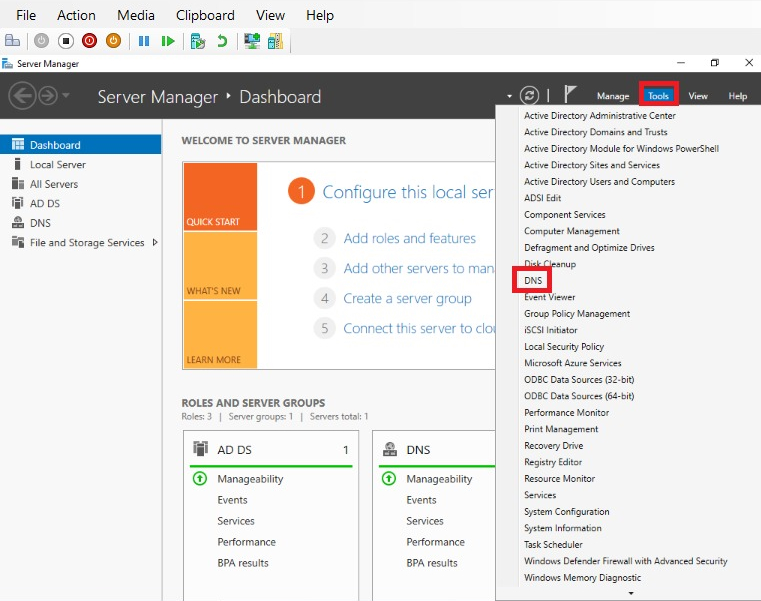
Task: Click the Tools menu scroll-down arrow
Action: [x=631, y=593]
